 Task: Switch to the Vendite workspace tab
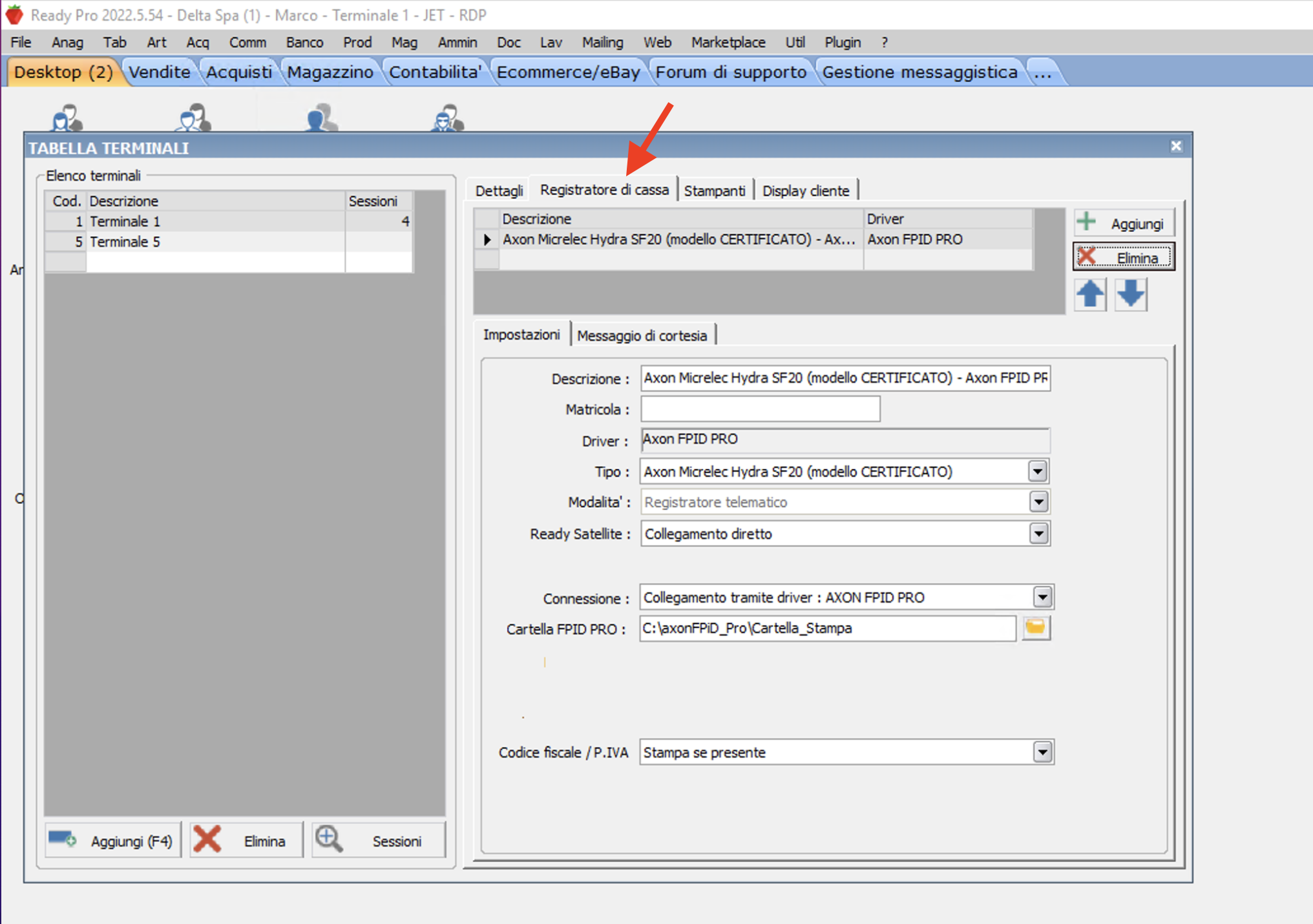(x=160, y=72)
